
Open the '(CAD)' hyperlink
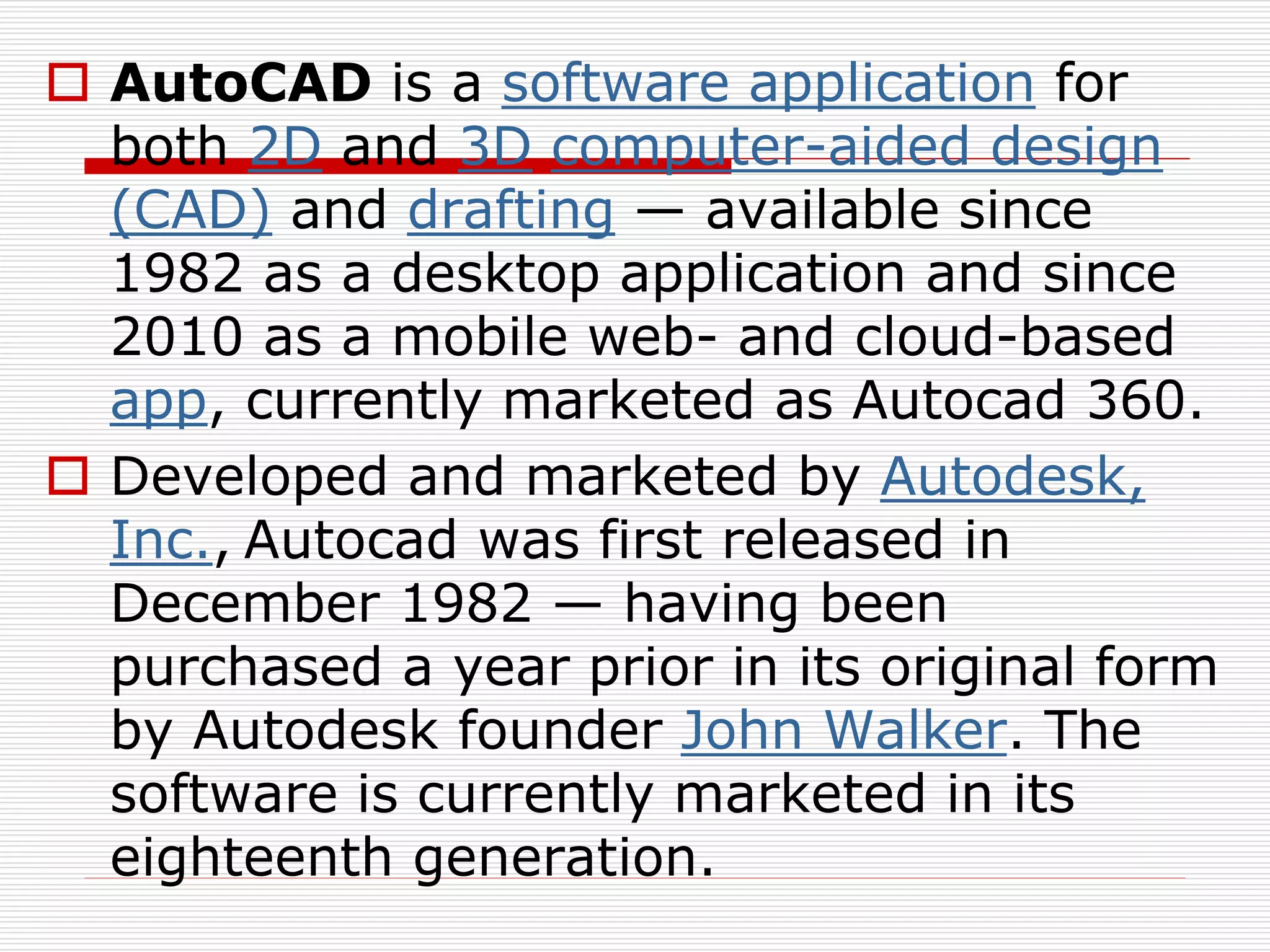pyautogui.click(x=191, y=212)
